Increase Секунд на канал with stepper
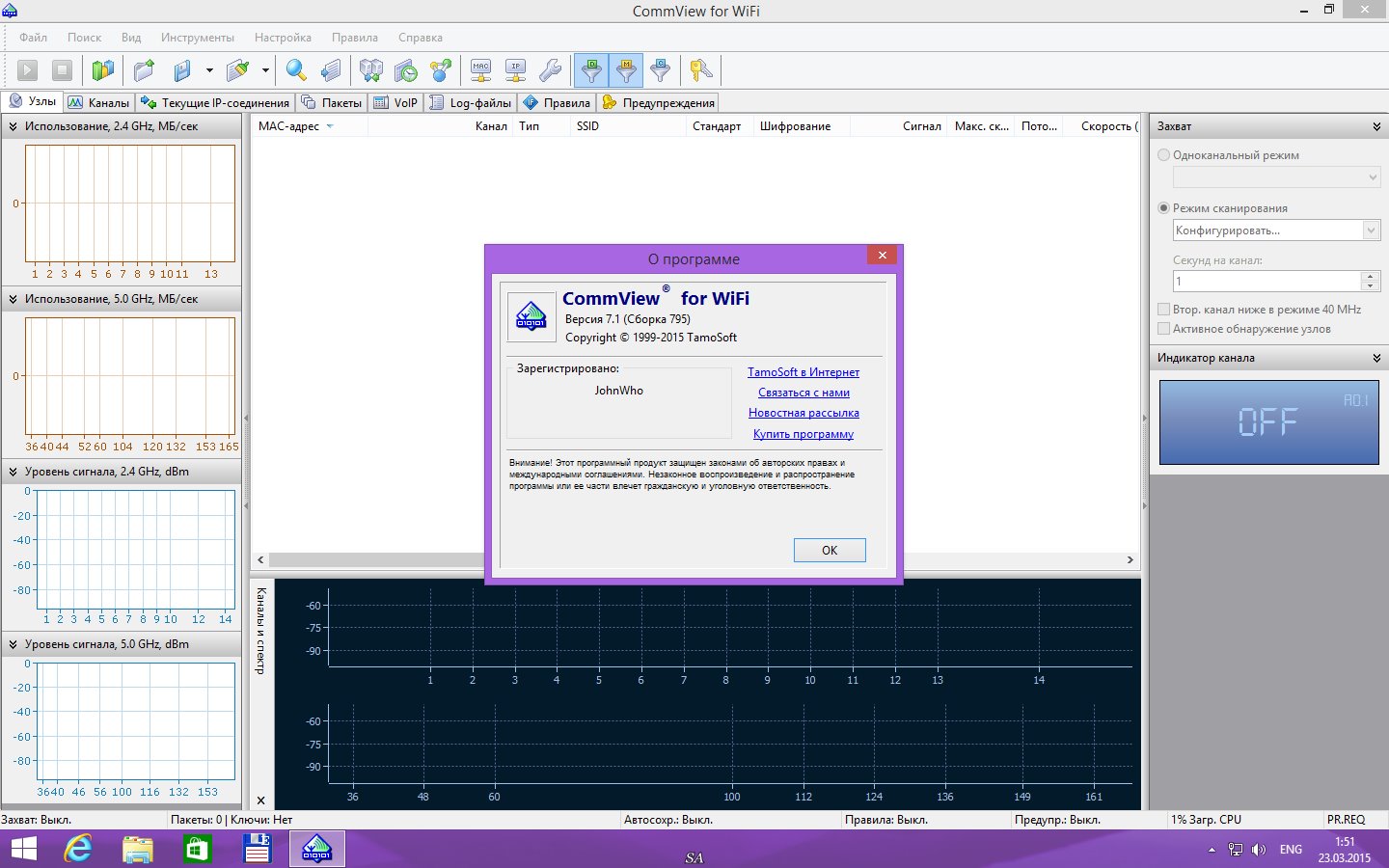 (1370, 276)
